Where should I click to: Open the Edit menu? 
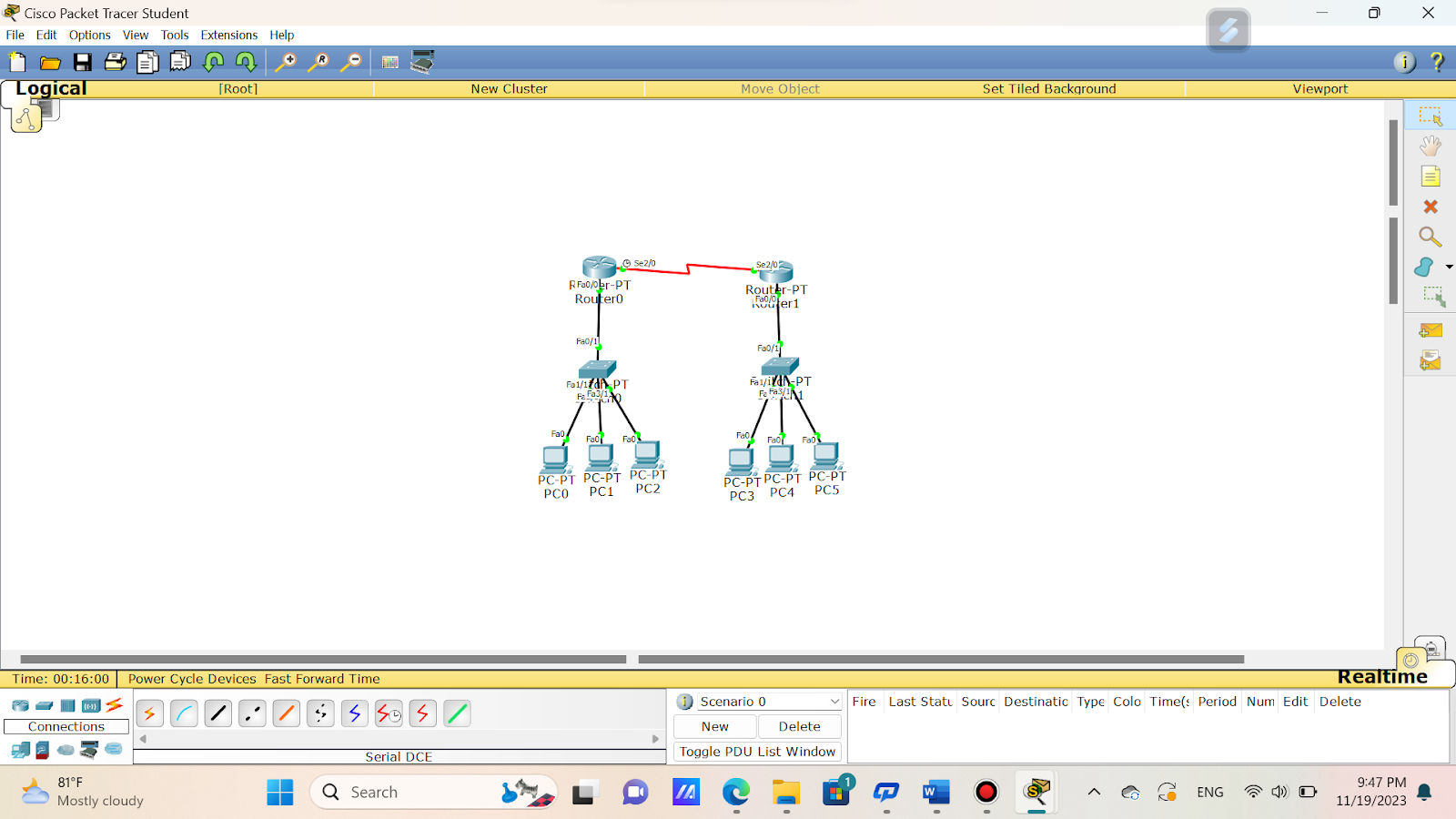click(x=46, y=35)
